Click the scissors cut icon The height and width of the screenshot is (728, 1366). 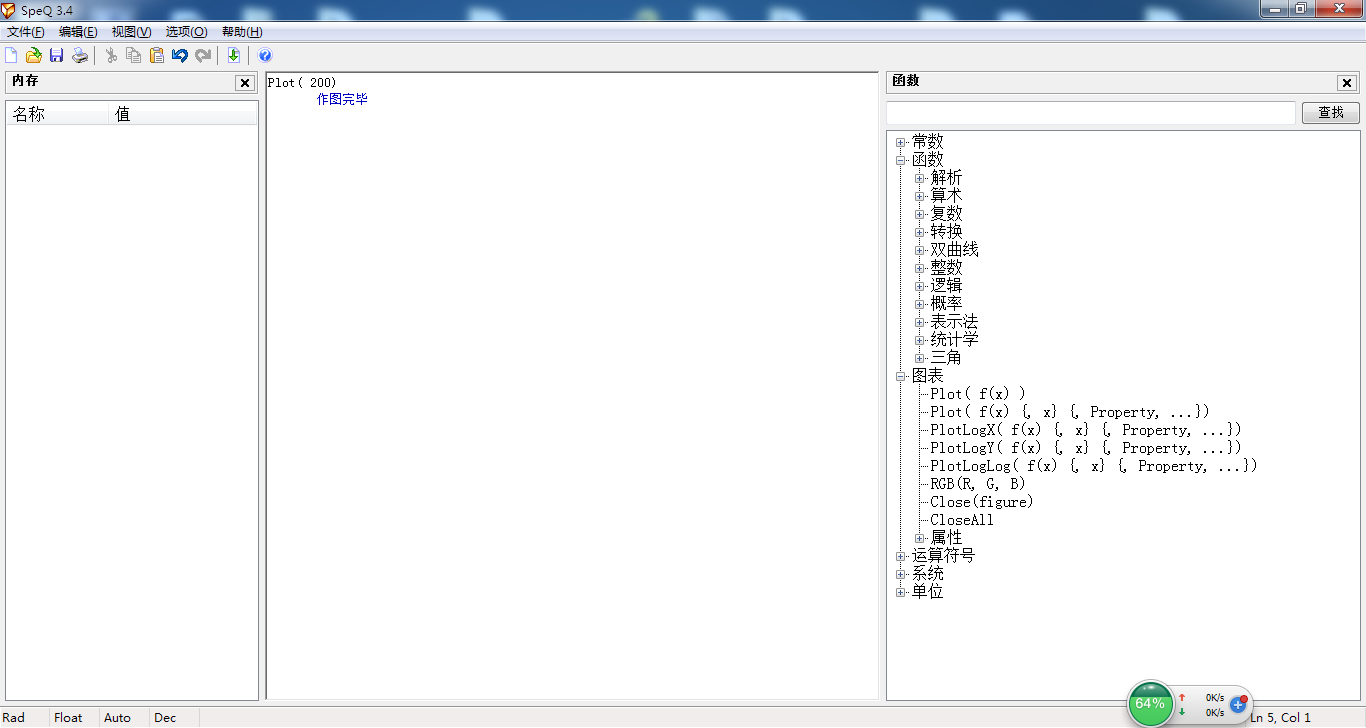click(x=111, y=56)
